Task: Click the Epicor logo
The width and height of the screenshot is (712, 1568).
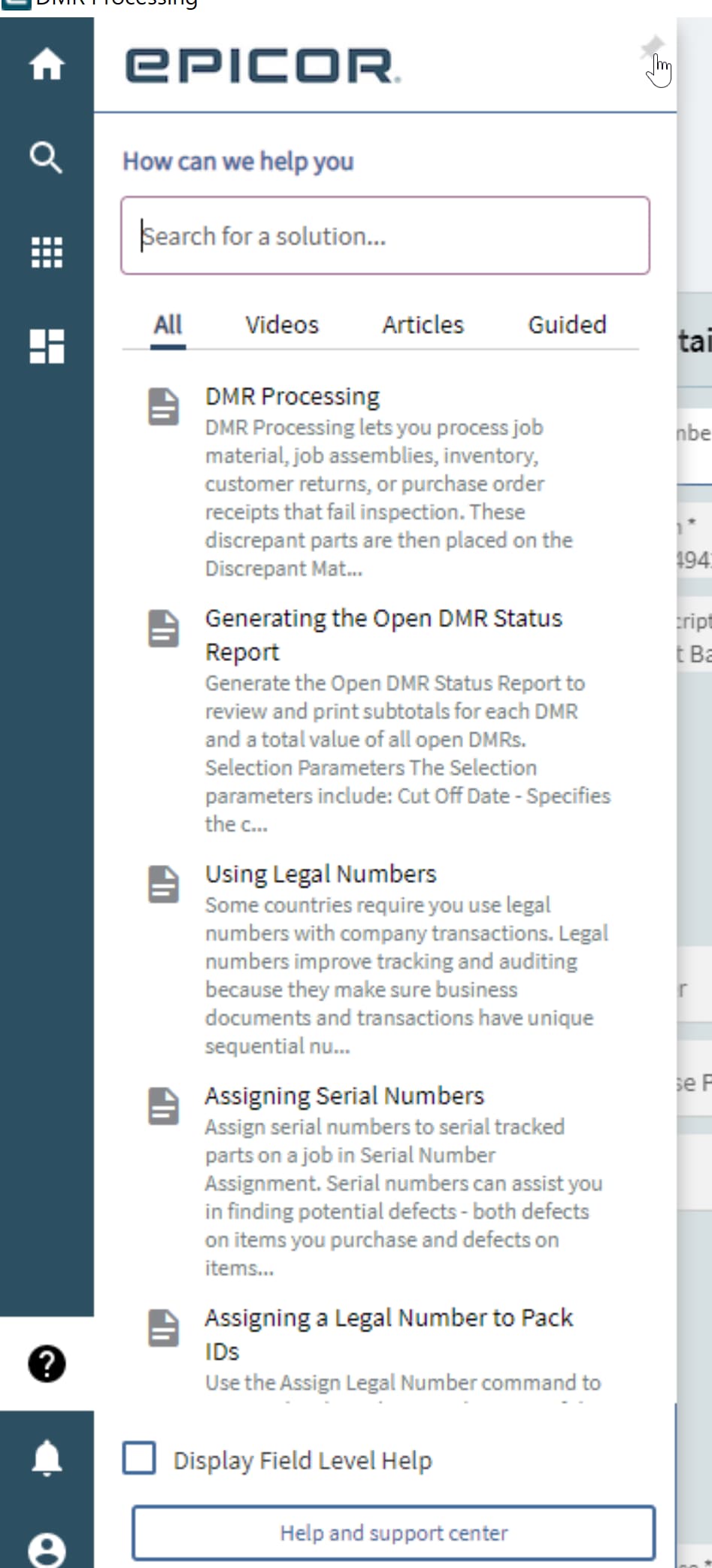Action: (x=262, y=66)
